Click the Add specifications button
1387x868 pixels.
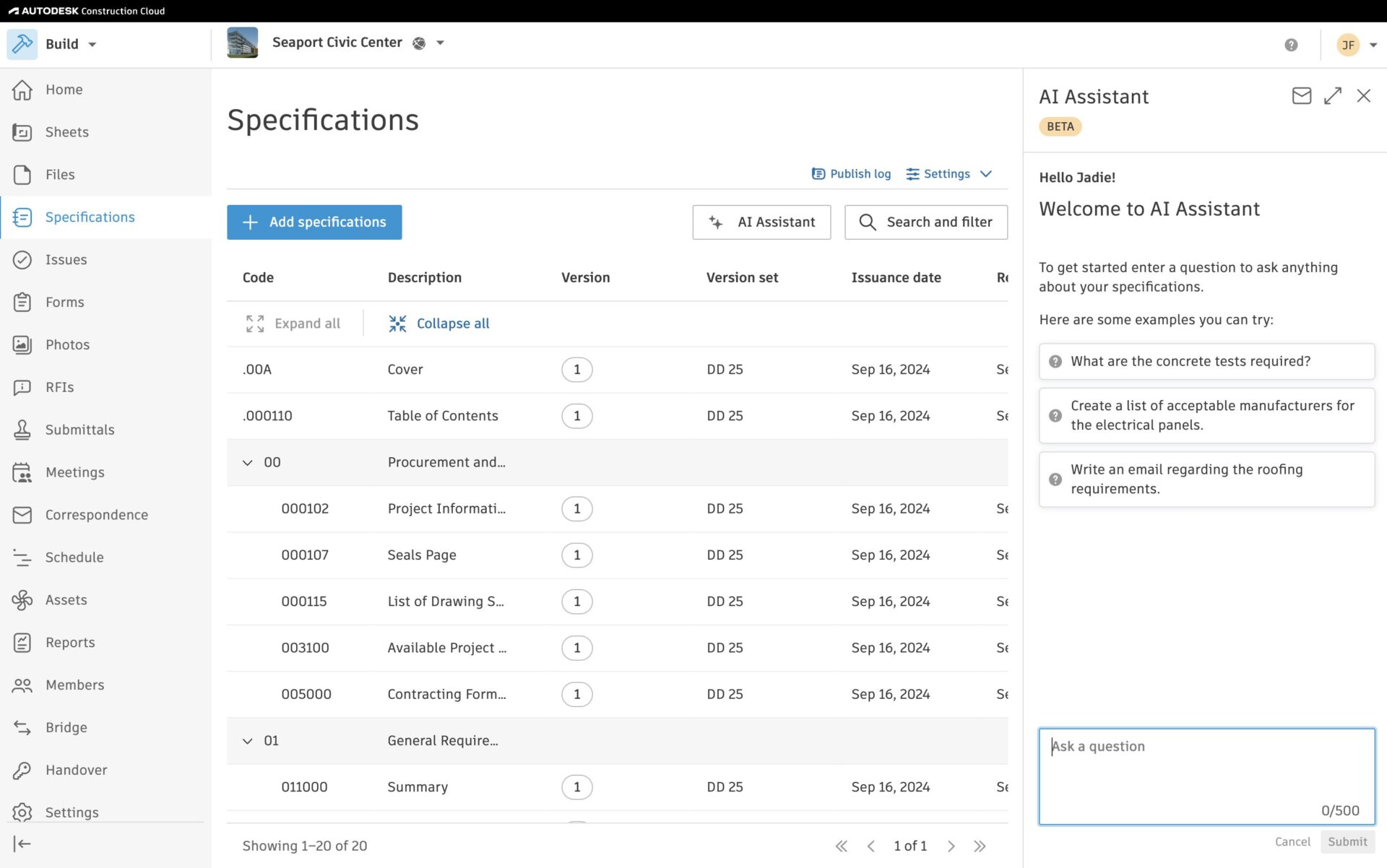pos(314,222)
